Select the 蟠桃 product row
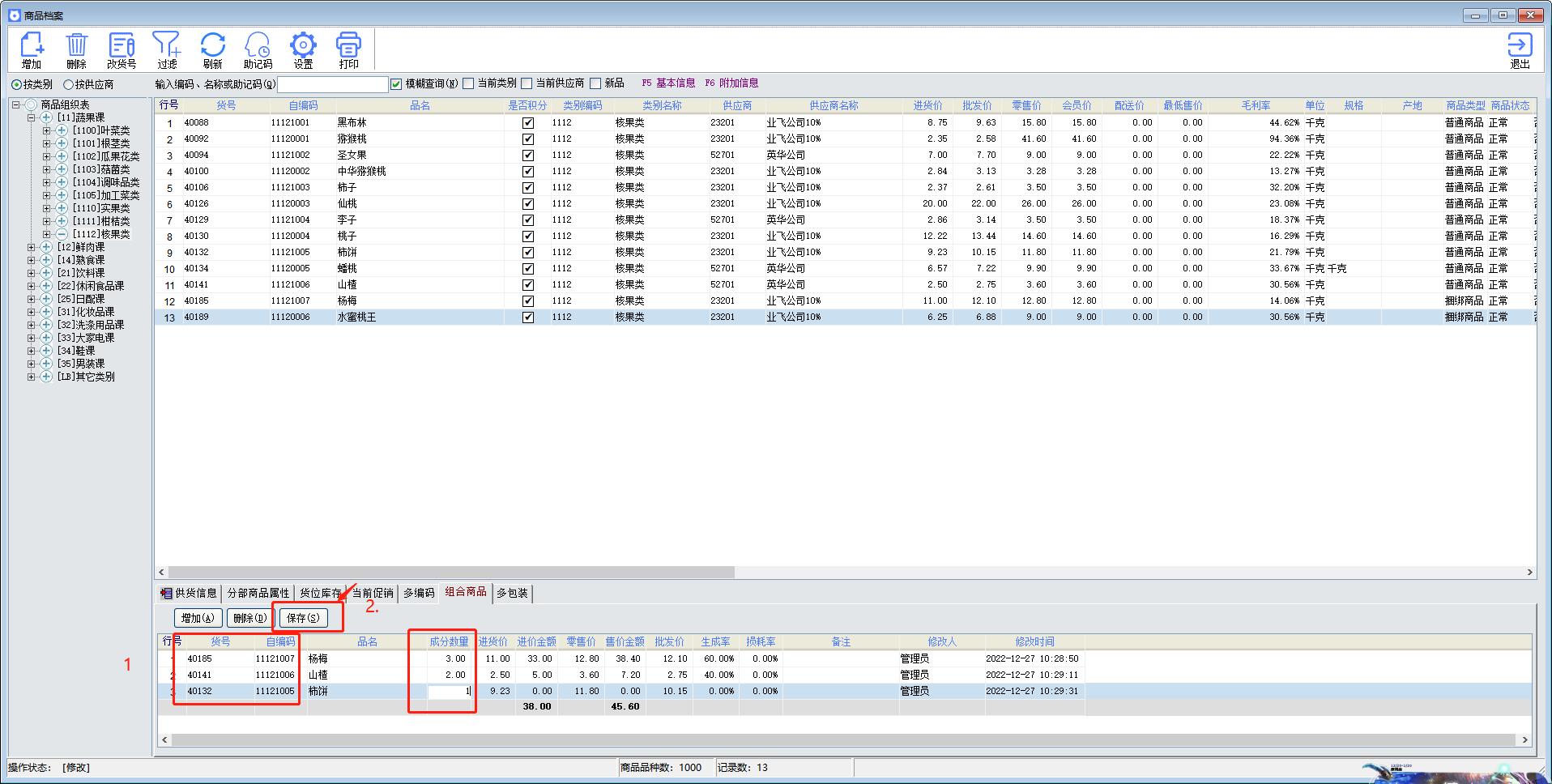The width and height of the screenshot is (1552, 784). [x=845, y=268]
